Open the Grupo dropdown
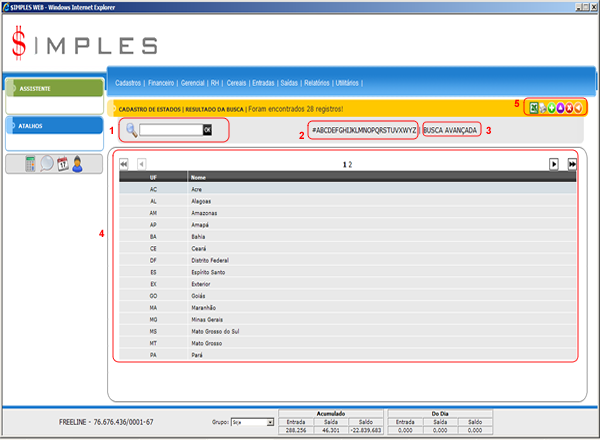The height and width of the screenshot is (440, 600). click(251, 423)
